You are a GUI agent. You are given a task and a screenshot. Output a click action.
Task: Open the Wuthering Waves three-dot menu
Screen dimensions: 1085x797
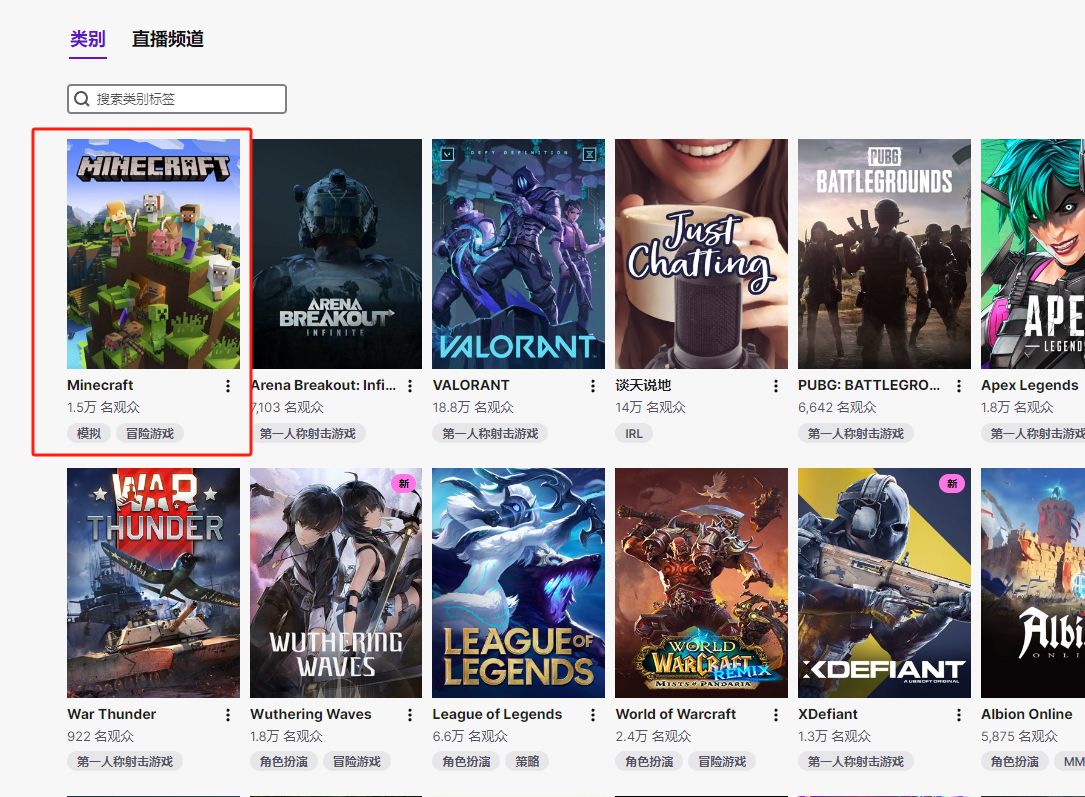(410, 715)
